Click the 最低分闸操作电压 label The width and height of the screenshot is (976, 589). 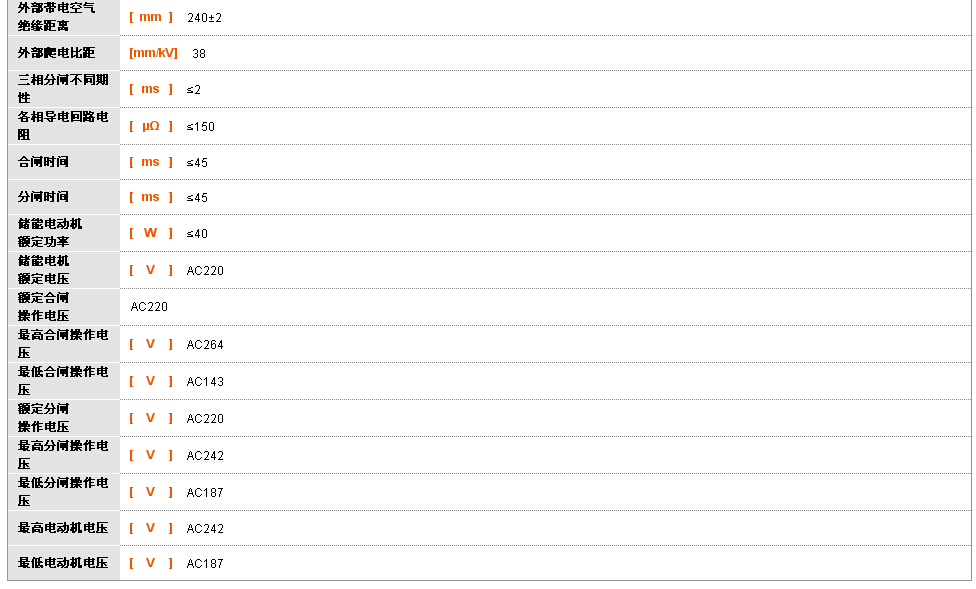tap(63, 492)
